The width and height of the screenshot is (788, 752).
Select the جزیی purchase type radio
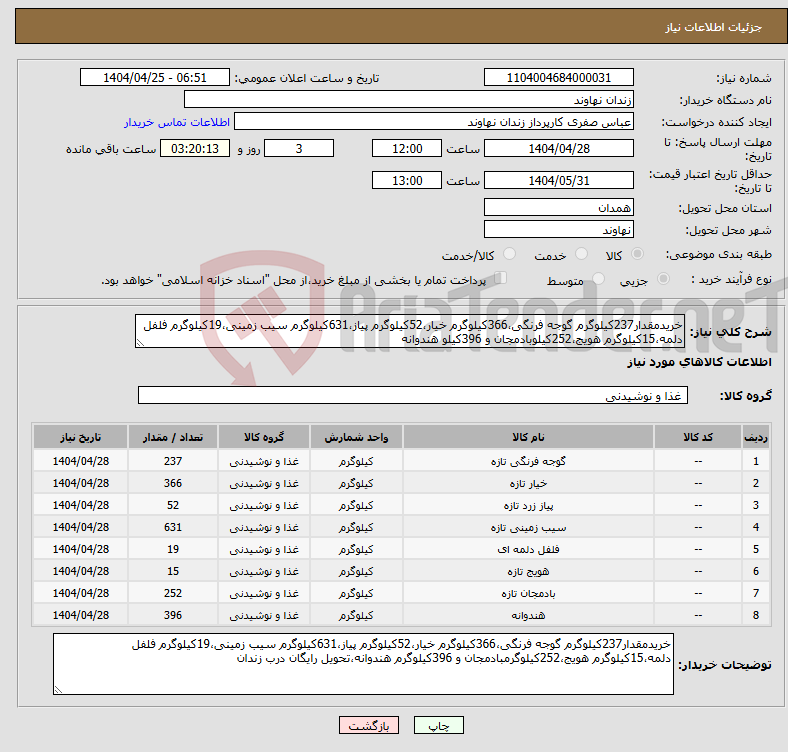point(663,278)
